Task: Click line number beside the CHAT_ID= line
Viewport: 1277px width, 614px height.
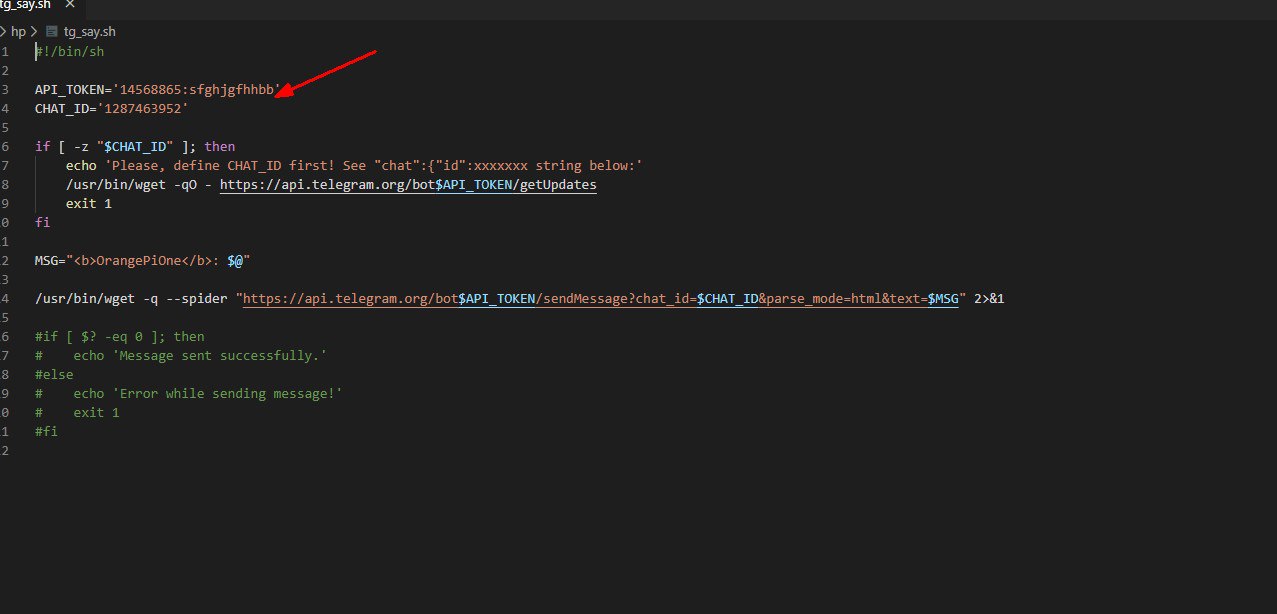Action: pyautogui.click(x=5, y=108)
